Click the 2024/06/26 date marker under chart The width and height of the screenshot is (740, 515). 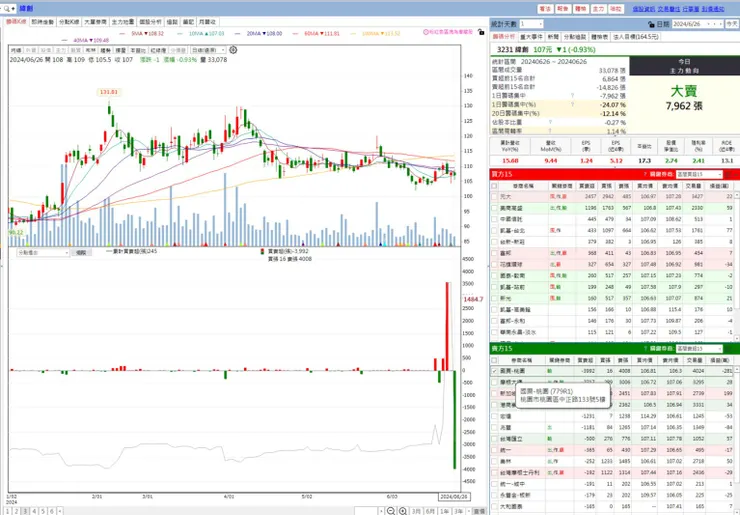coord(454,497)
